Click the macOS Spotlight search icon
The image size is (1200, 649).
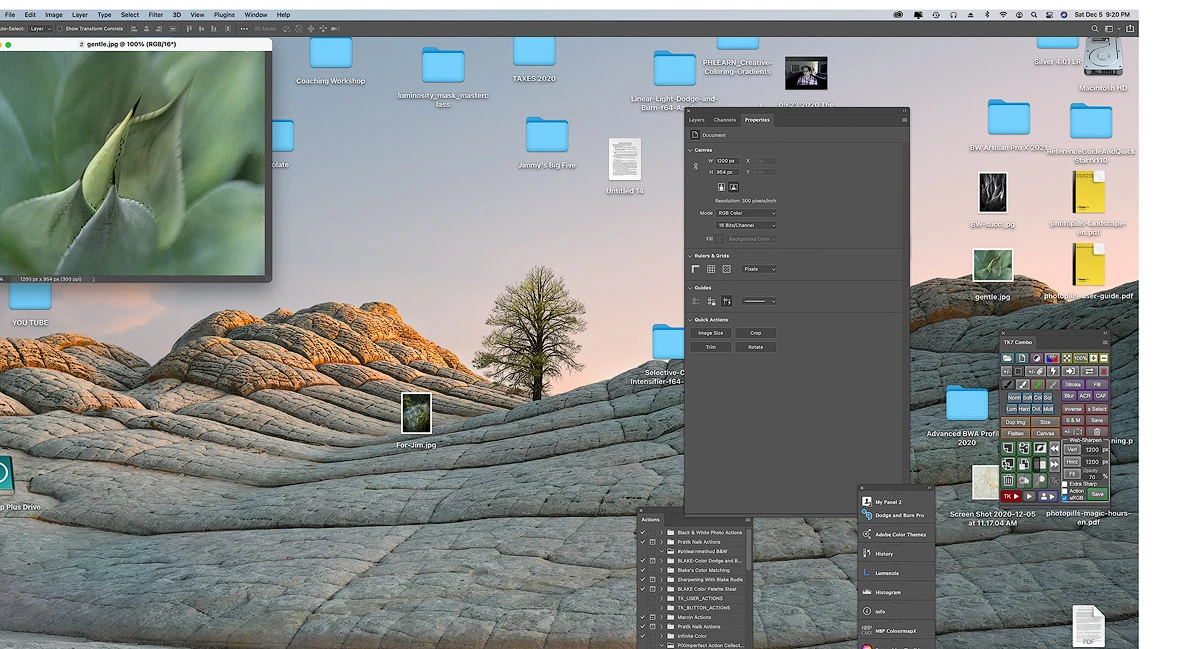[x=1033, y=15]
